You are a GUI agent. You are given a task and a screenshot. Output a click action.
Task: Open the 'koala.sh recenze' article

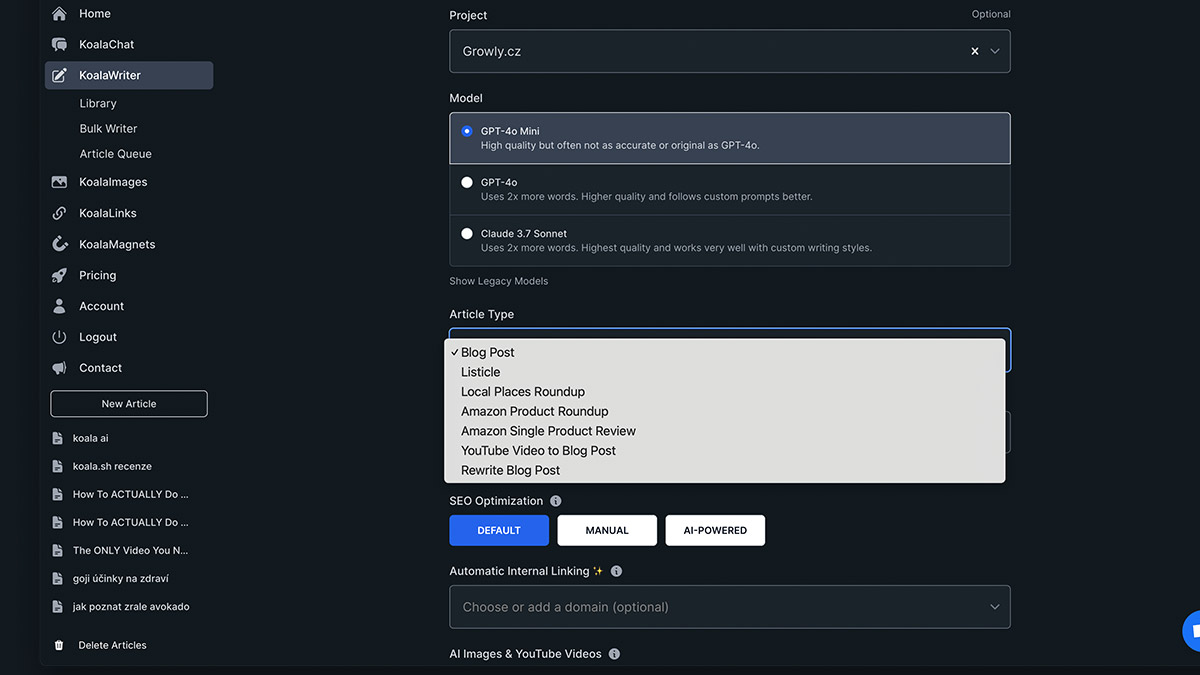coord(112,466)
